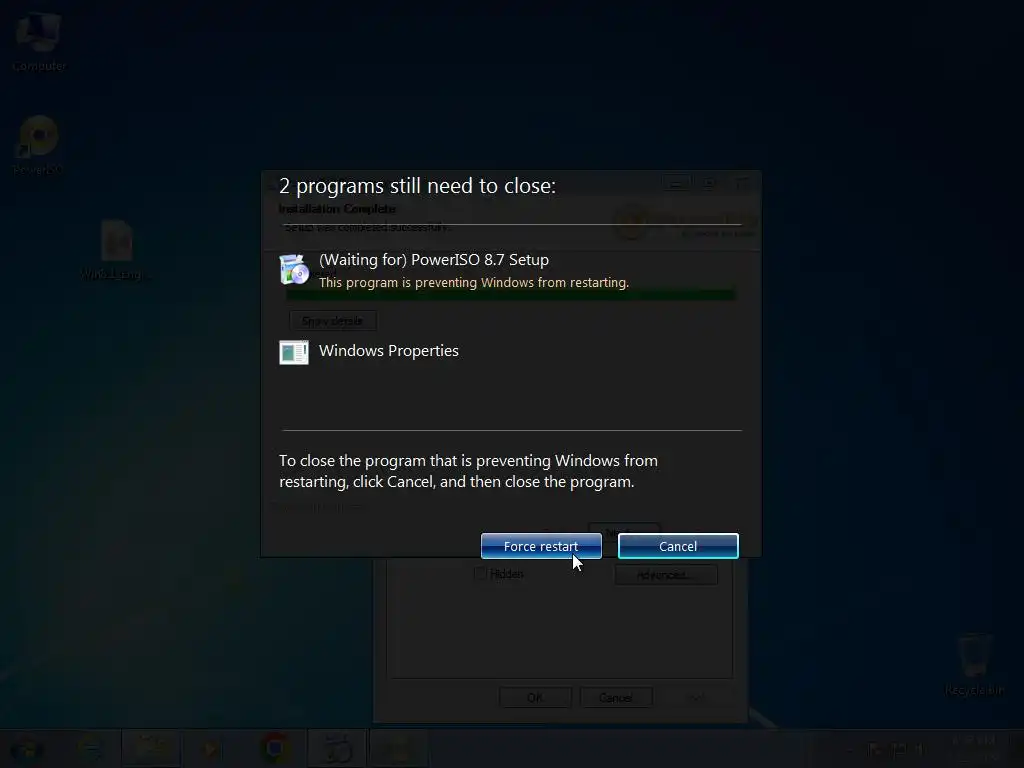The width and height of the screenshot is (1024, 768).
Task: Click the green install progress bar in setup
Action: tap(511, 295)
